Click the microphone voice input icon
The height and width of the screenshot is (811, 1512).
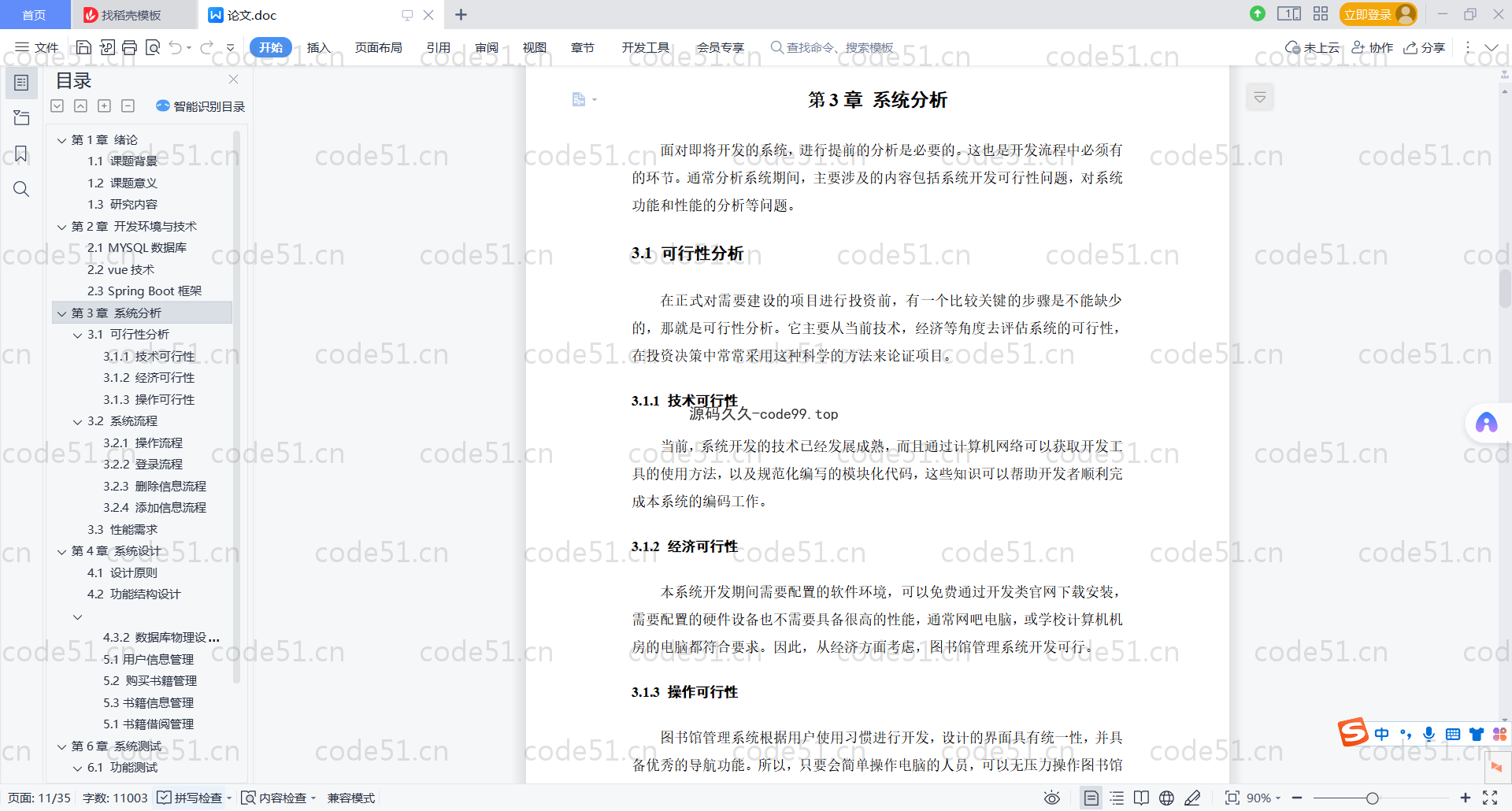point(1429,734)
